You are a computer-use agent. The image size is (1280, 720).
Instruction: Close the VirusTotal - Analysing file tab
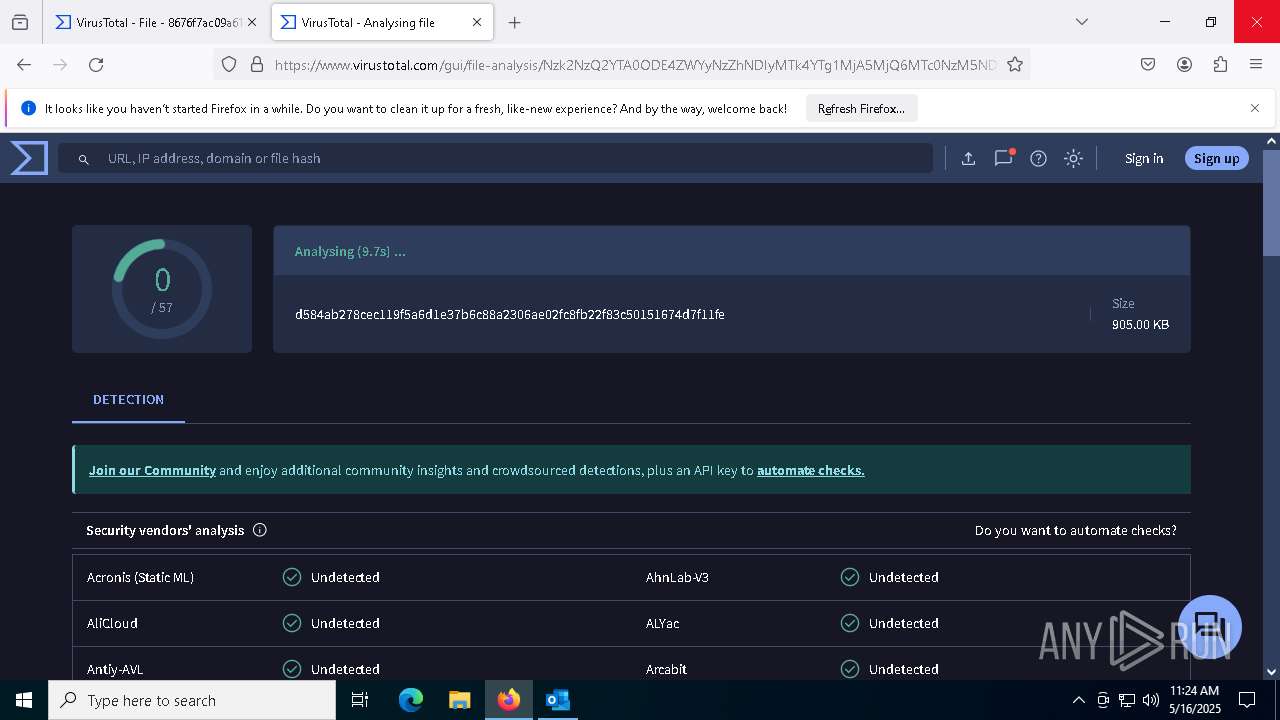pos(477,22)
